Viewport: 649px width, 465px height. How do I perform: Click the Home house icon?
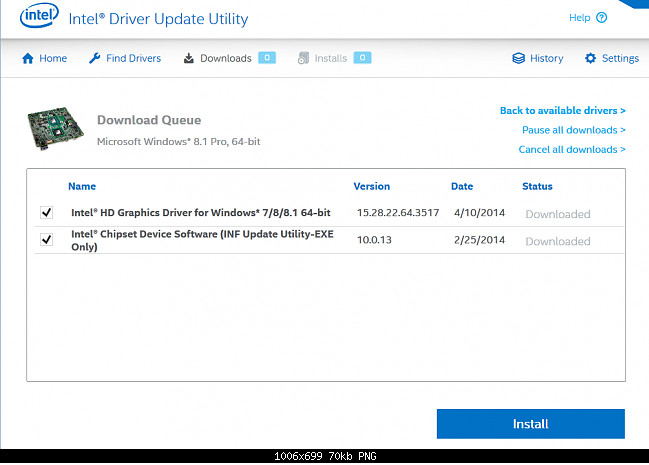(x=28, y=59)
